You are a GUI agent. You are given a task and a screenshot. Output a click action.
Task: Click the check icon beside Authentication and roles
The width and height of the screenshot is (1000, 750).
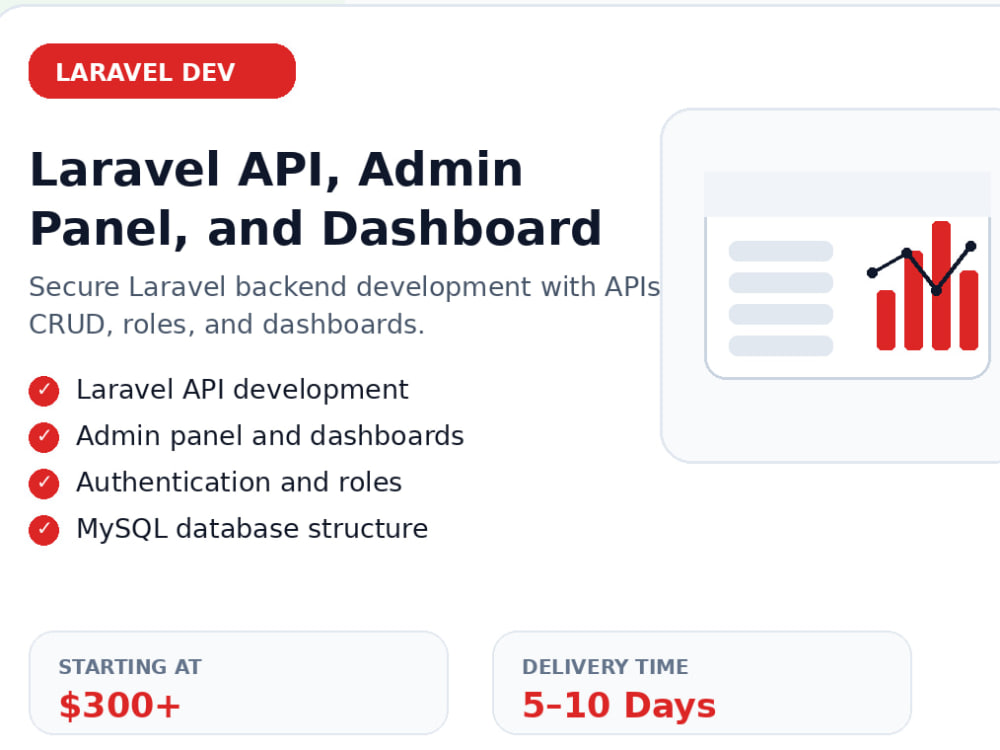(44, 483)
